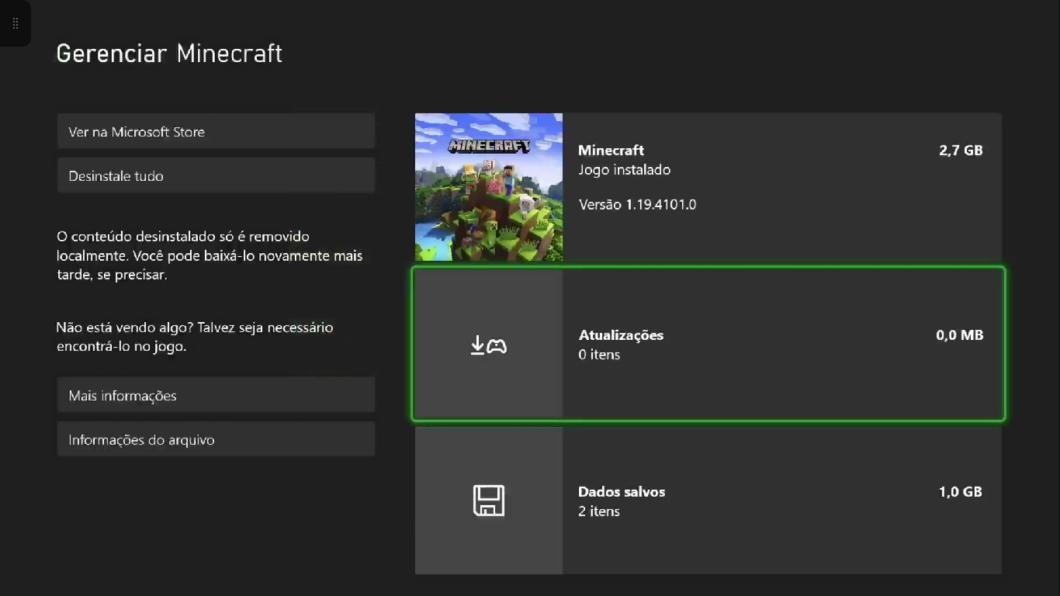
Task: Click the Gerenciar Minecraft heading
Action: 169,53
